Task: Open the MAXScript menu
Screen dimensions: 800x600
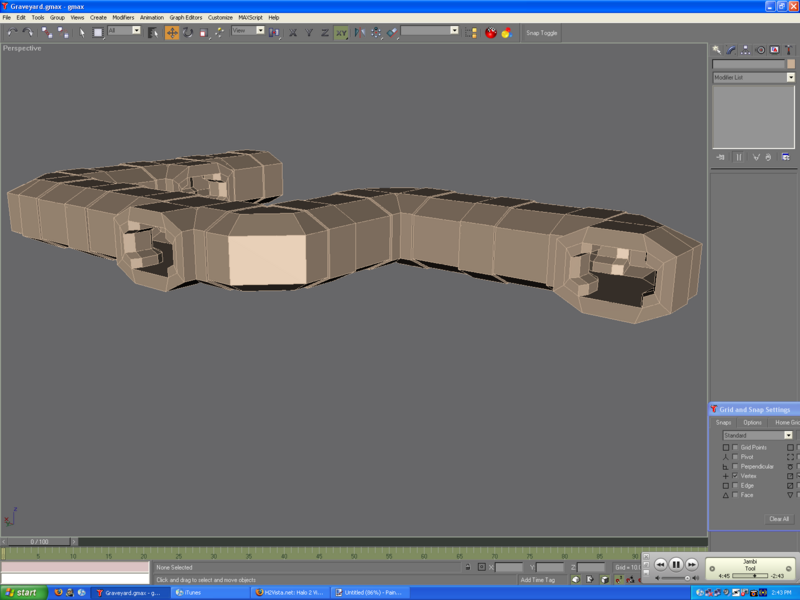Action: tap(250, 17)
